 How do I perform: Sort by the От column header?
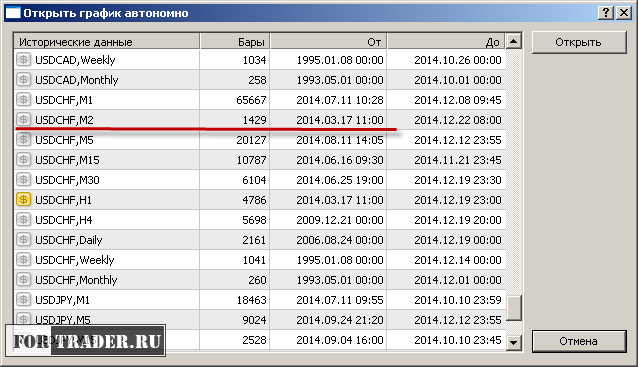(x=328, y=42)
